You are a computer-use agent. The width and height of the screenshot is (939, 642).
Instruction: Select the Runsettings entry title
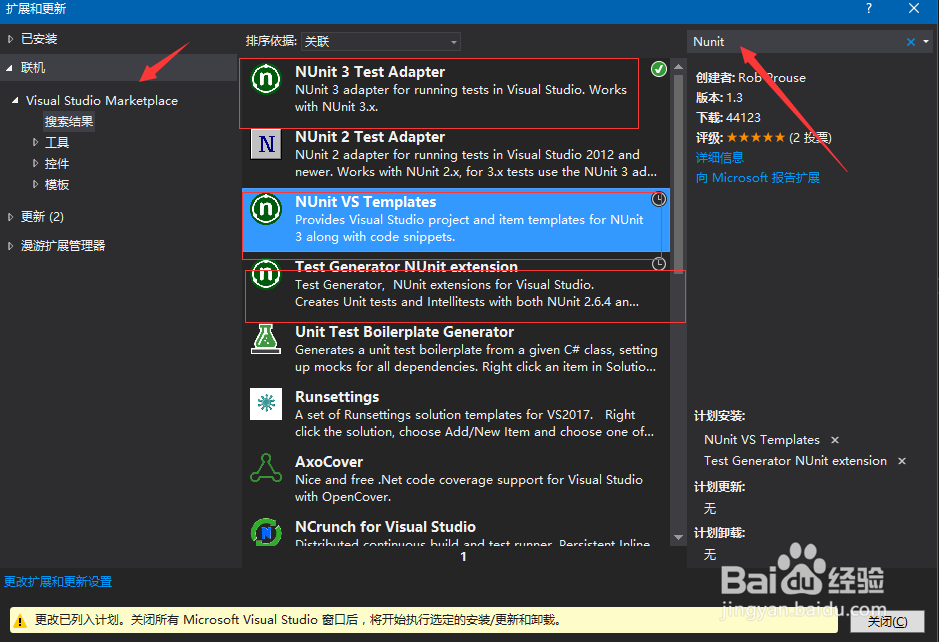(x=337, y=397)
